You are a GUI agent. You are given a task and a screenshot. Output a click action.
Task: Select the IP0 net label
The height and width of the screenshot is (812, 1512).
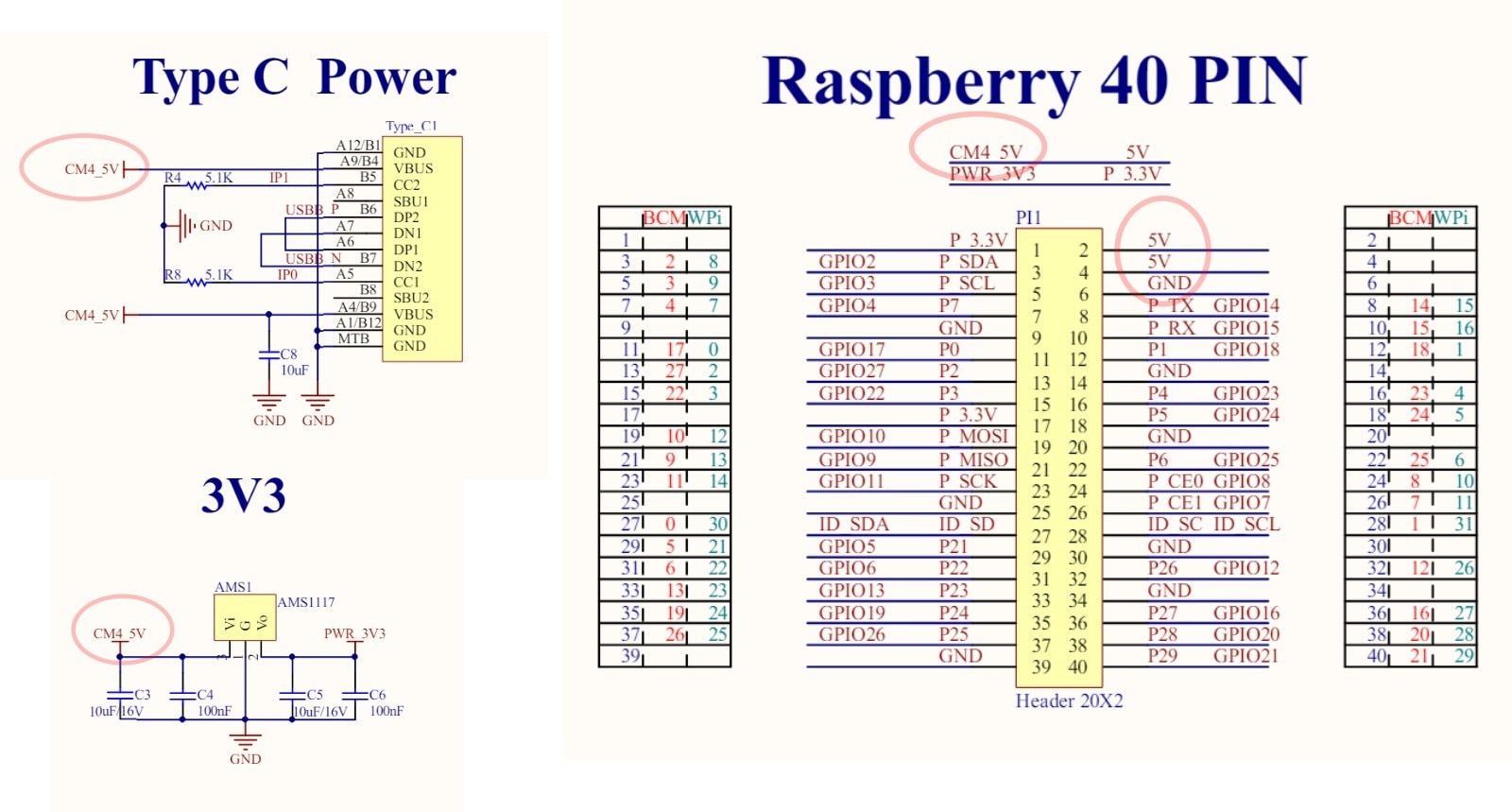tap(287, 275)
